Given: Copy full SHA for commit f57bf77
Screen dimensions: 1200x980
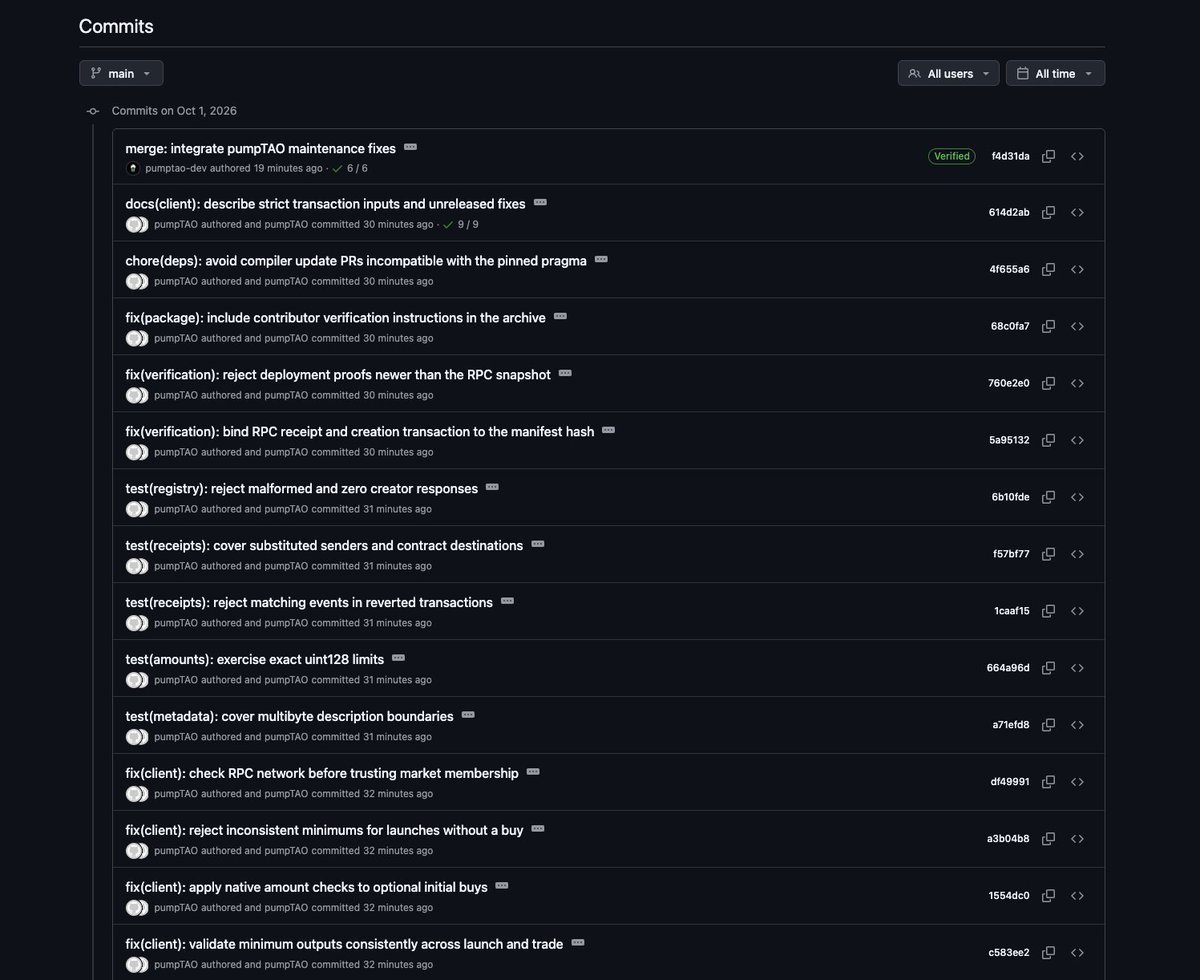Looking at the screenshot, I should point(1049,554).
